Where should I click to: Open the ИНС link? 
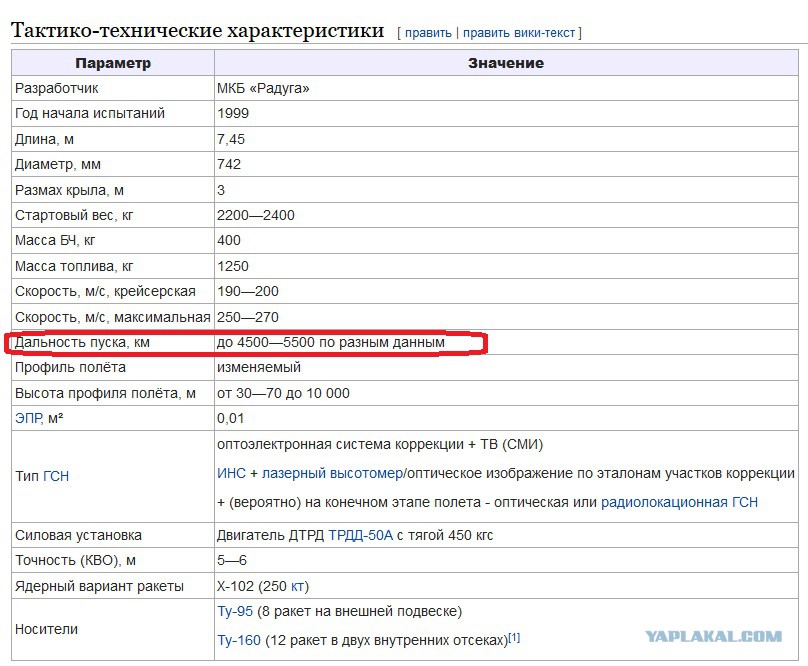(231, 473)
